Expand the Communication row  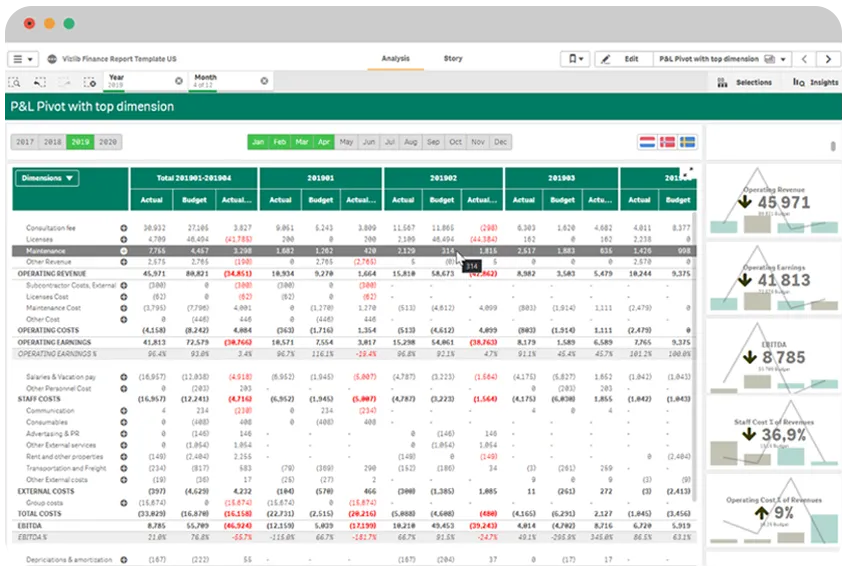124,412
